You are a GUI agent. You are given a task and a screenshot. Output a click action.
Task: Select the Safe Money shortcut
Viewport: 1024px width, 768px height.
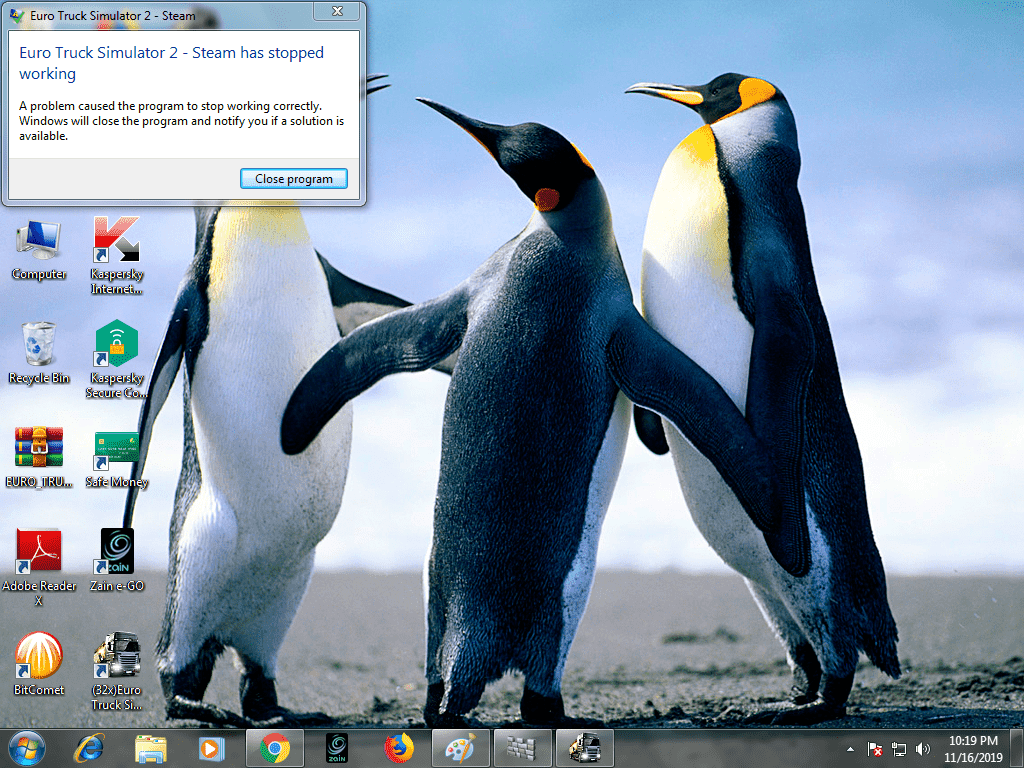(116, 459)
